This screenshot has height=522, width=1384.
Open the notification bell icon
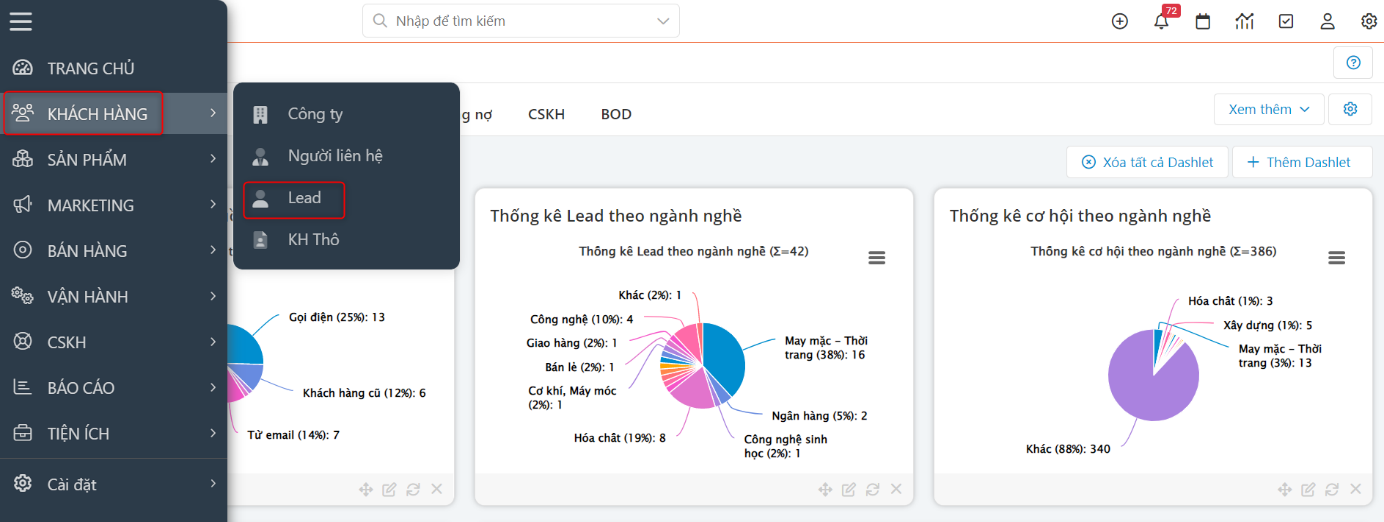tap(1161, 21)
